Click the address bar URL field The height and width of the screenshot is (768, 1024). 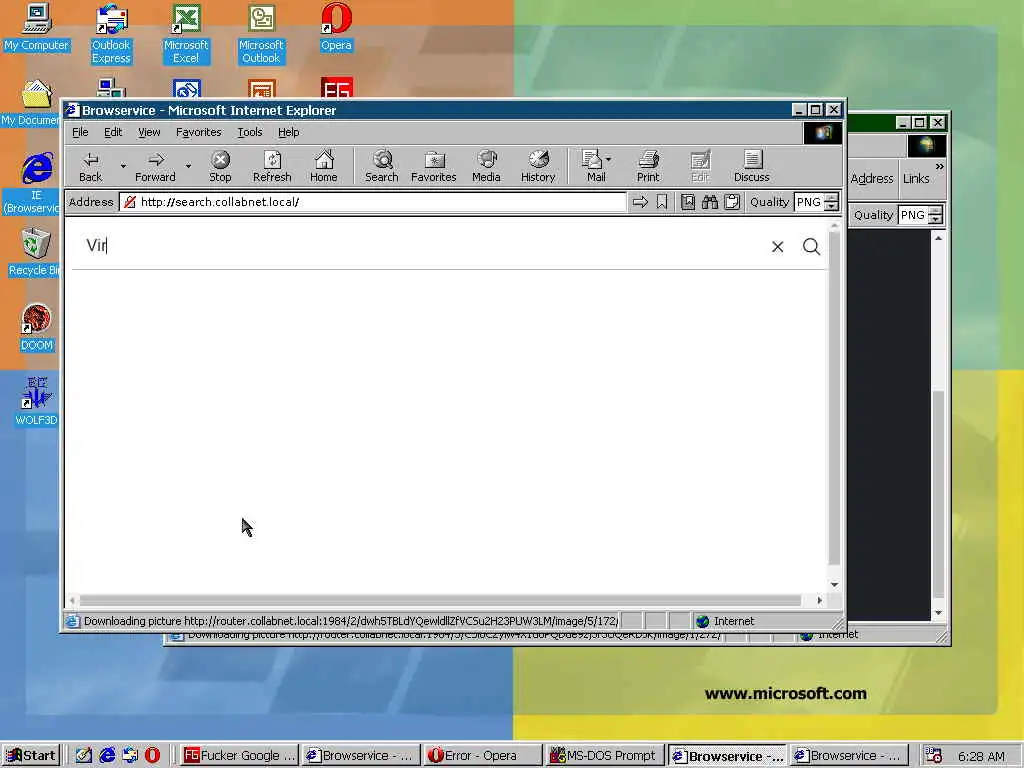tap(372, 202)
